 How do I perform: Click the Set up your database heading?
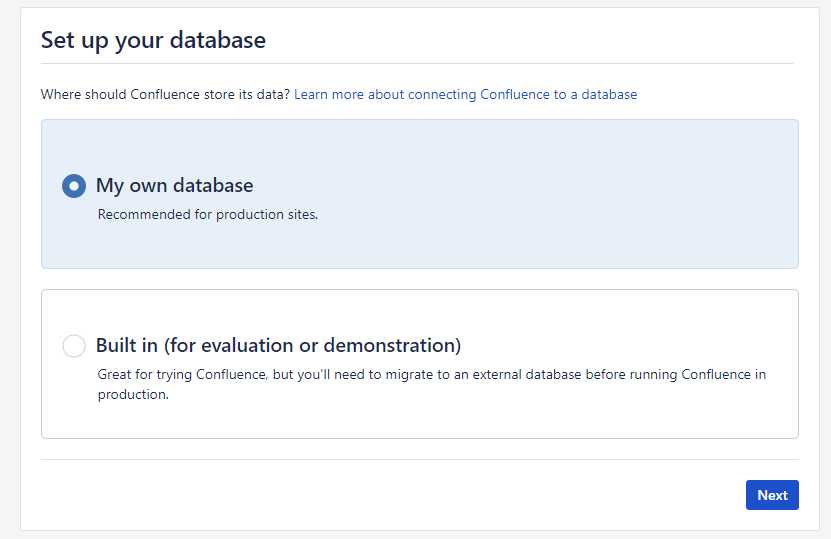[x=153, y=41]
